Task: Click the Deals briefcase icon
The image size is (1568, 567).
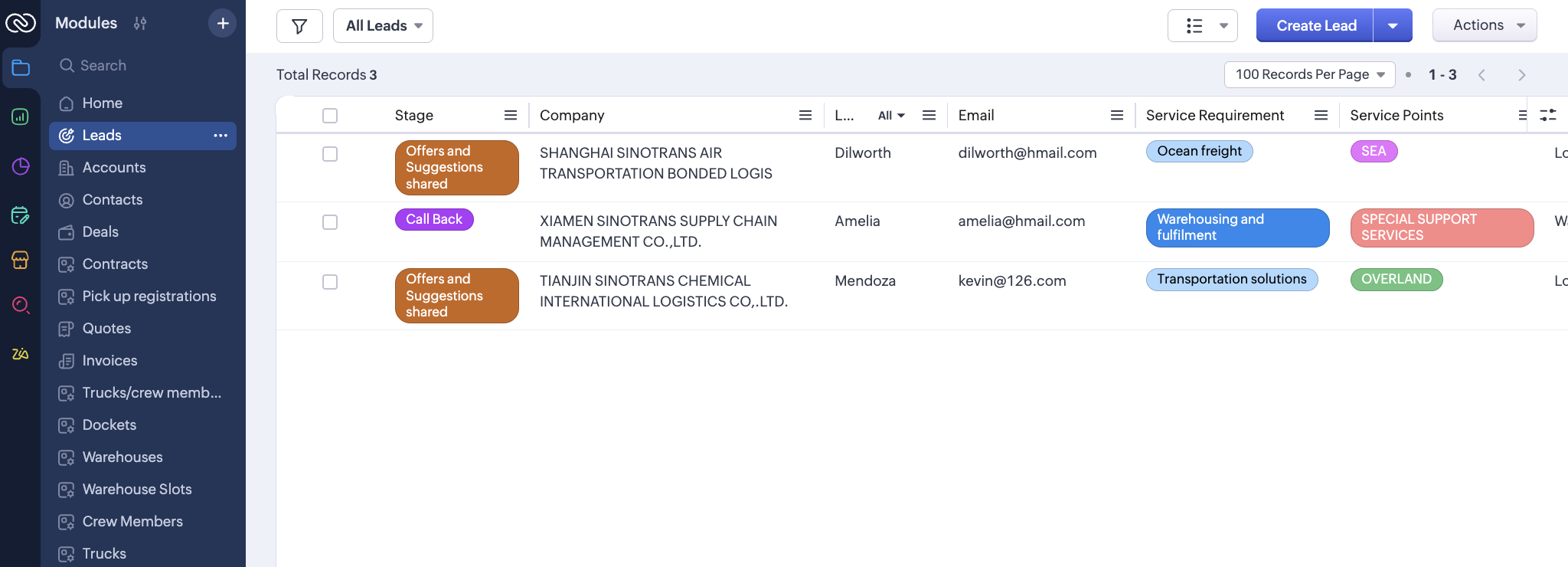Action: [x=67, y=232]
